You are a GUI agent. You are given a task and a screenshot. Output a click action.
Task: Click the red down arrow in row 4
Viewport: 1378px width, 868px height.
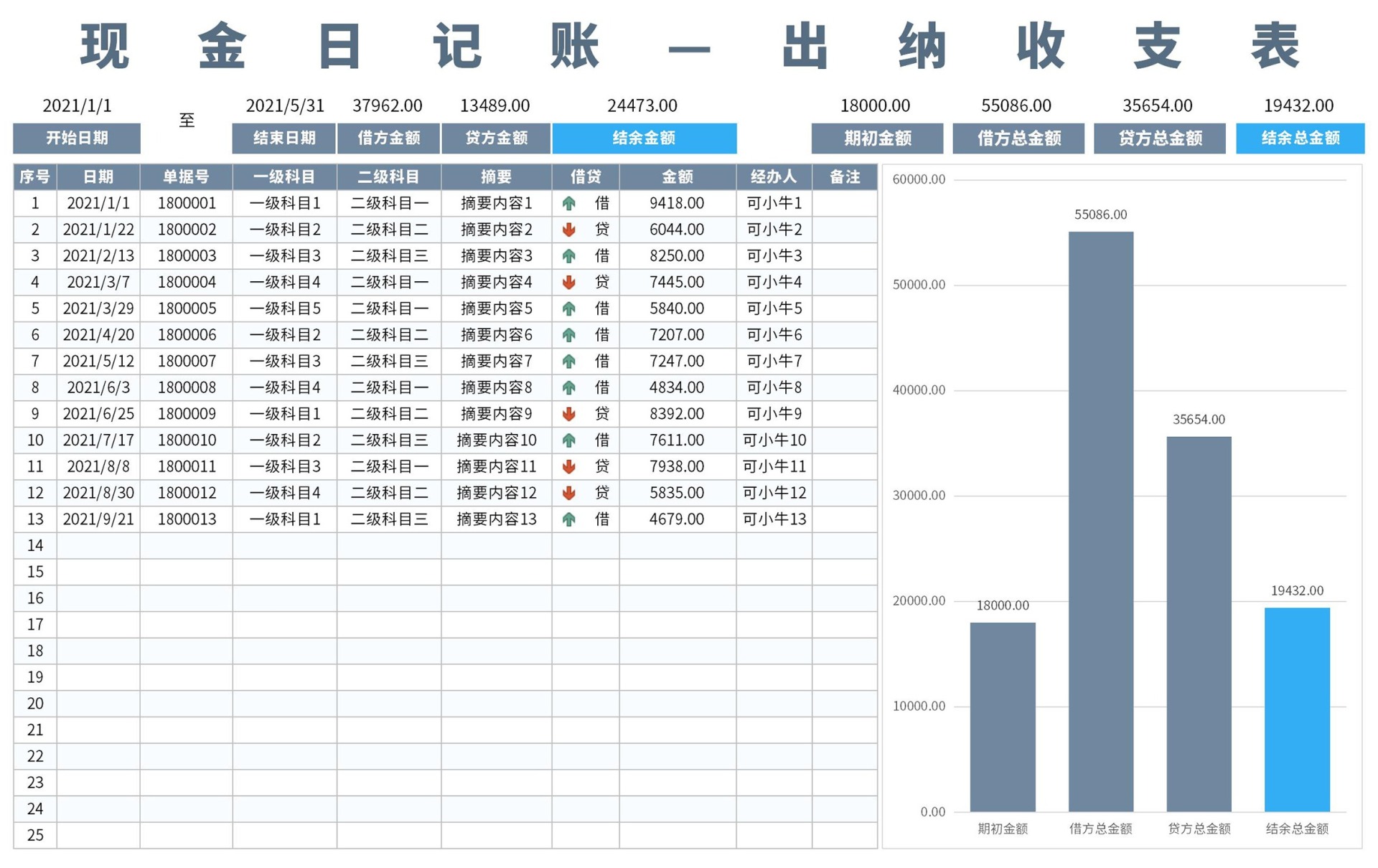coord(568,283)
